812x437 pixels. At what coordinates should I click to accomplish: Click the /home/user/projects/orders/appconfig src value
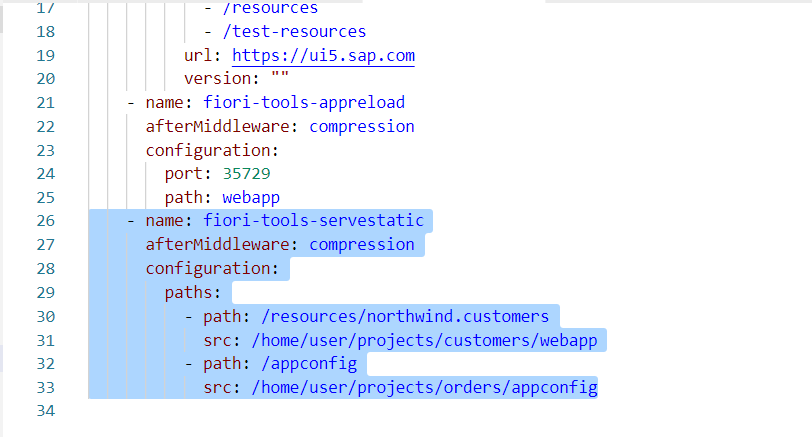[424, 388]
